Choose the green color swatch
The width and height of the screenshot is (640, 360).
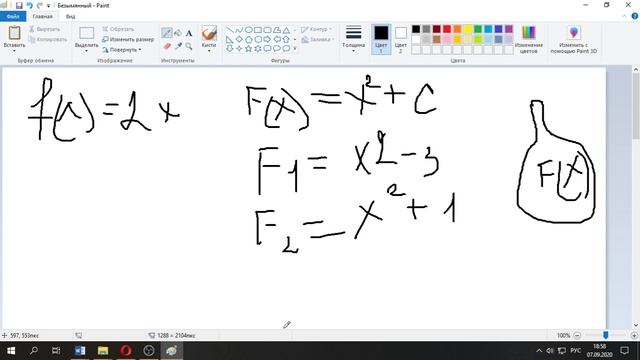tap(478, 29)
